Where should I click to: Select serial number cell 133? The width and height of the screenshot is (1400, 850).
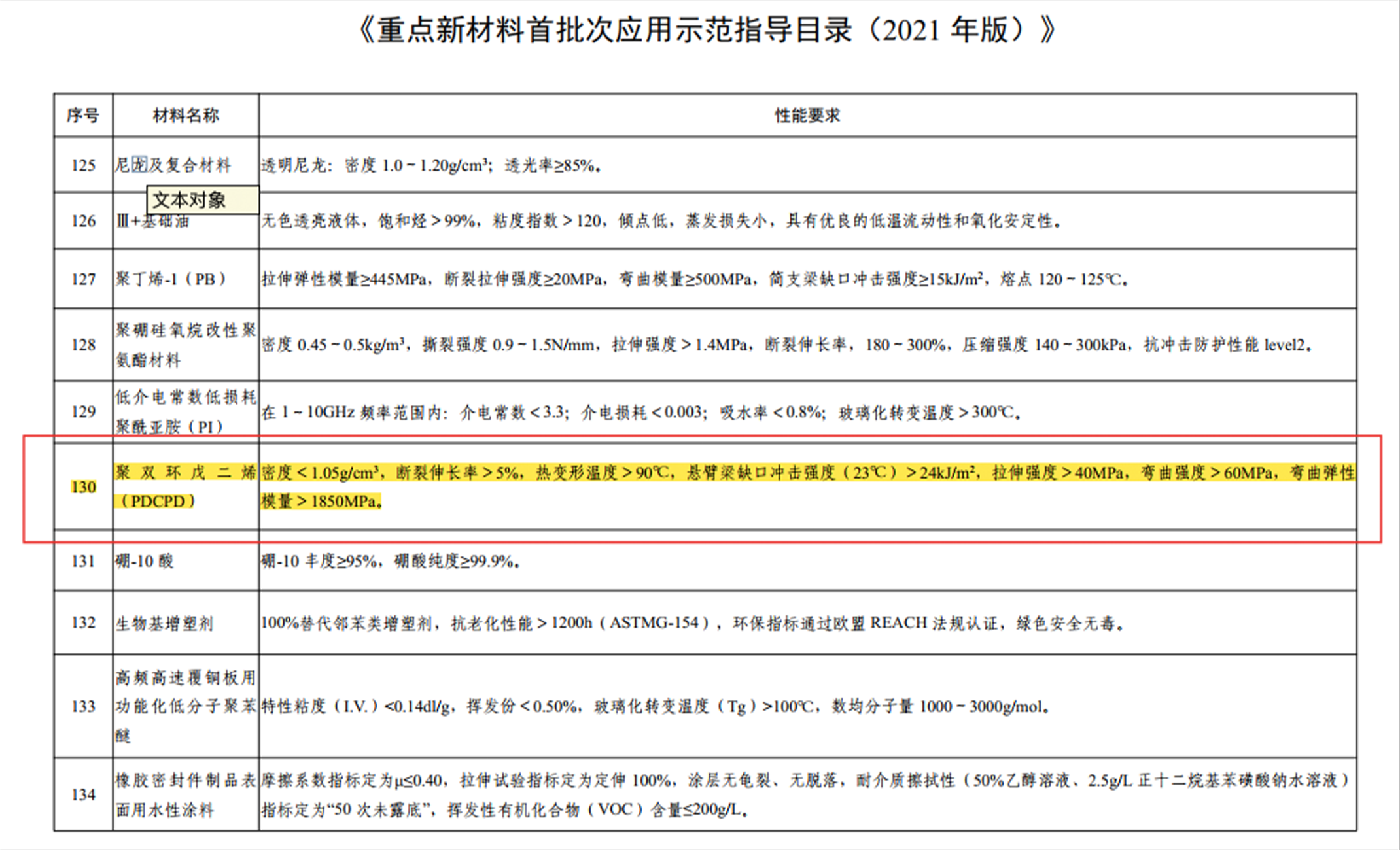tap(83, 706)
